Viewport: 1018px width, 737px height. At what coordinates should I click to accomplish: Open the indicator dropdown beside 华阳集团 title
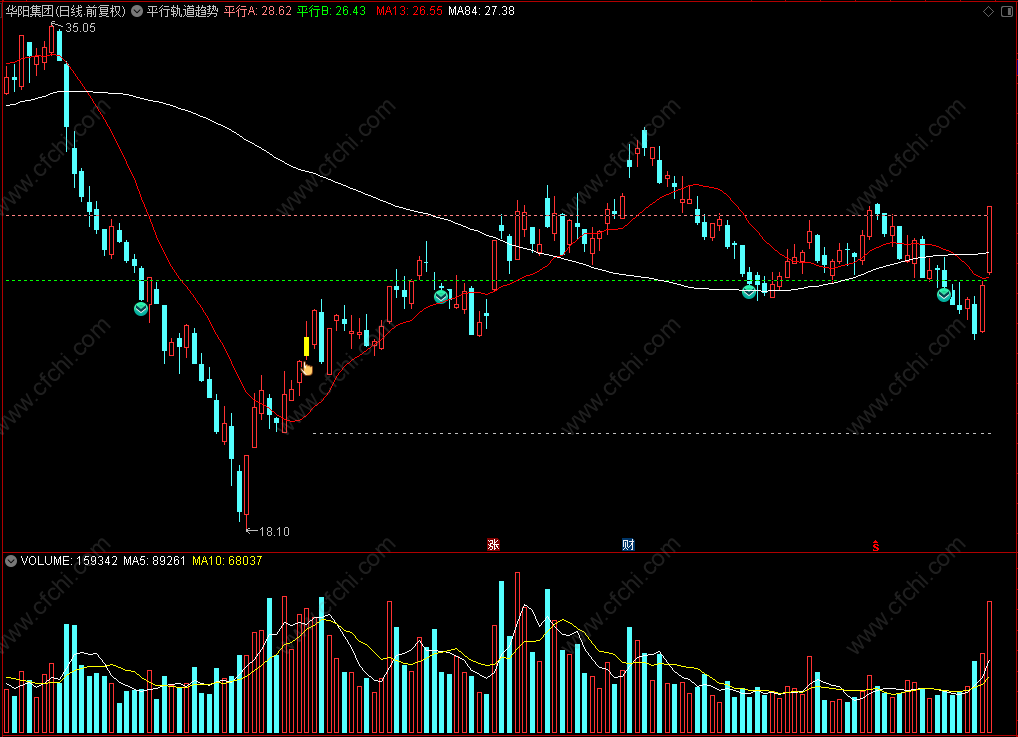click(137, 11)
